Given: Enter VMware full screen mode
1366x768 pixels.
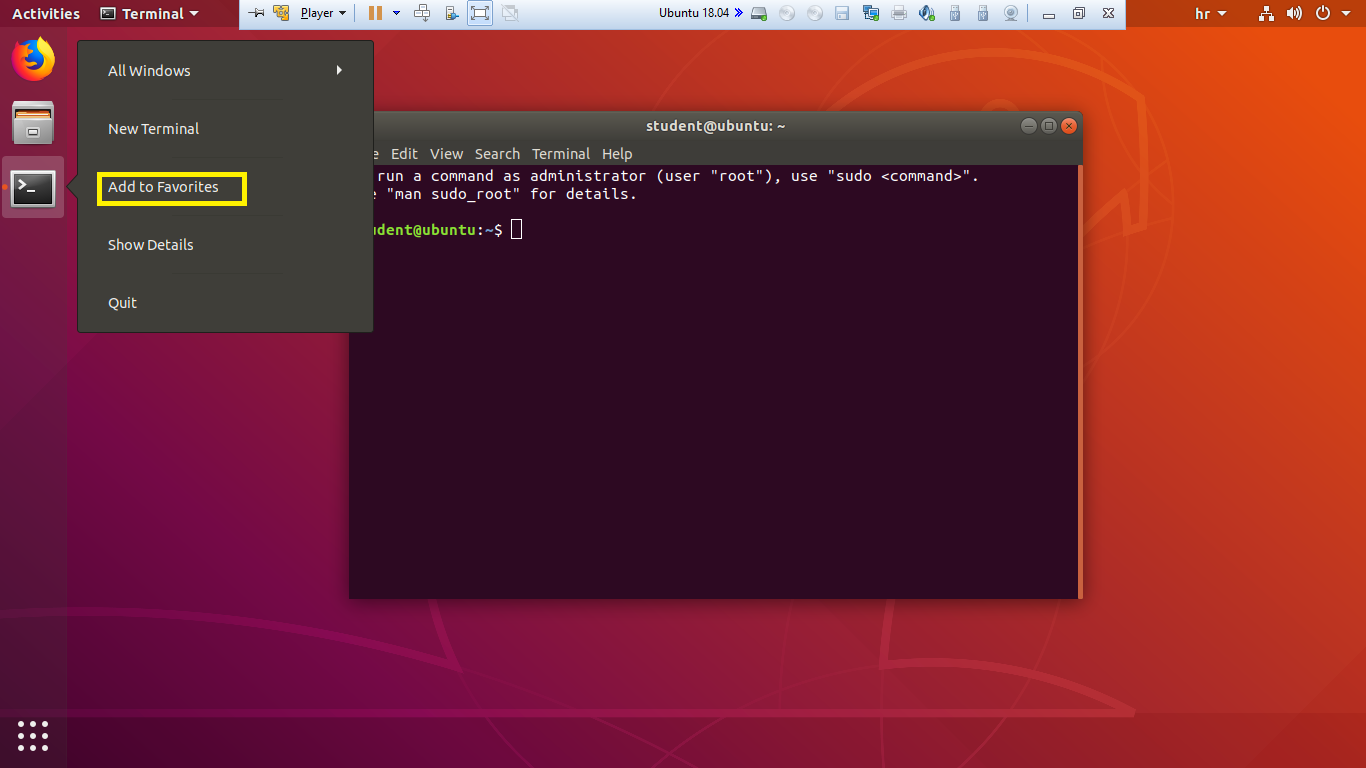Looking at the screenshot, I should (x=480, y=13).
